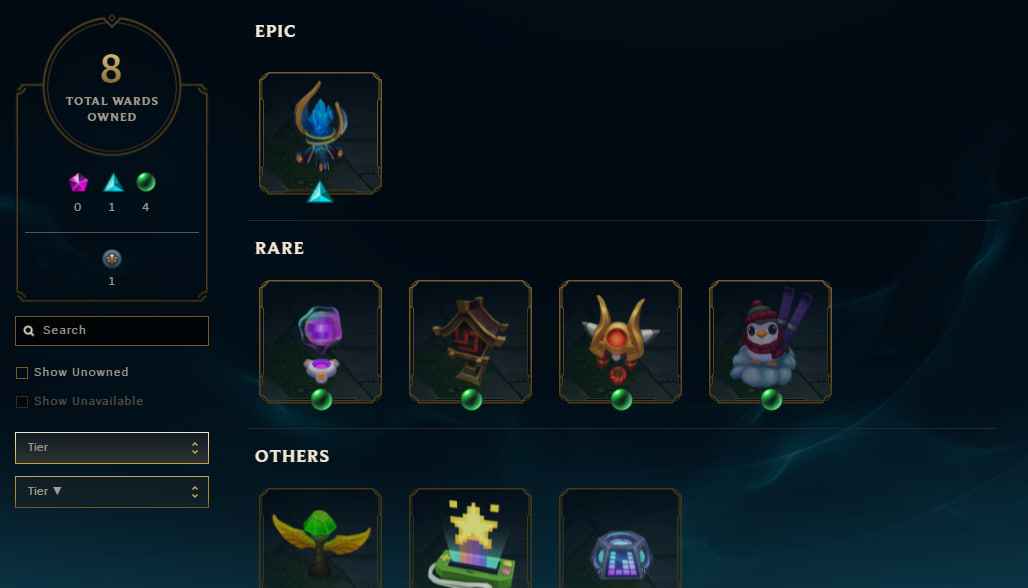
Task: Select the penguin skier ward skin
Action: [x=770, y=341]
